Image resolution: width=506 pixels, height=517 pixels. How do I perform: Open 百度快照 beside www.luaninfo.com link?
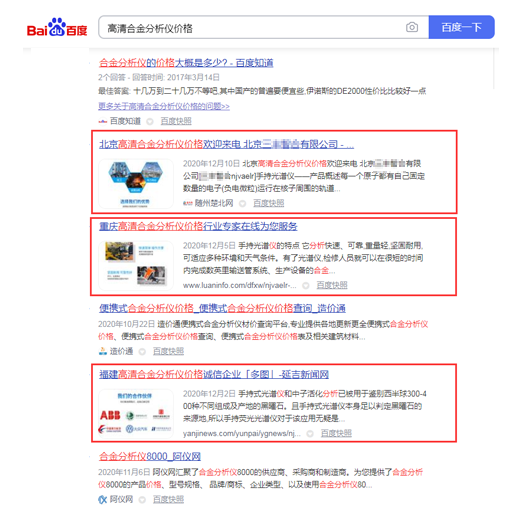332,285
